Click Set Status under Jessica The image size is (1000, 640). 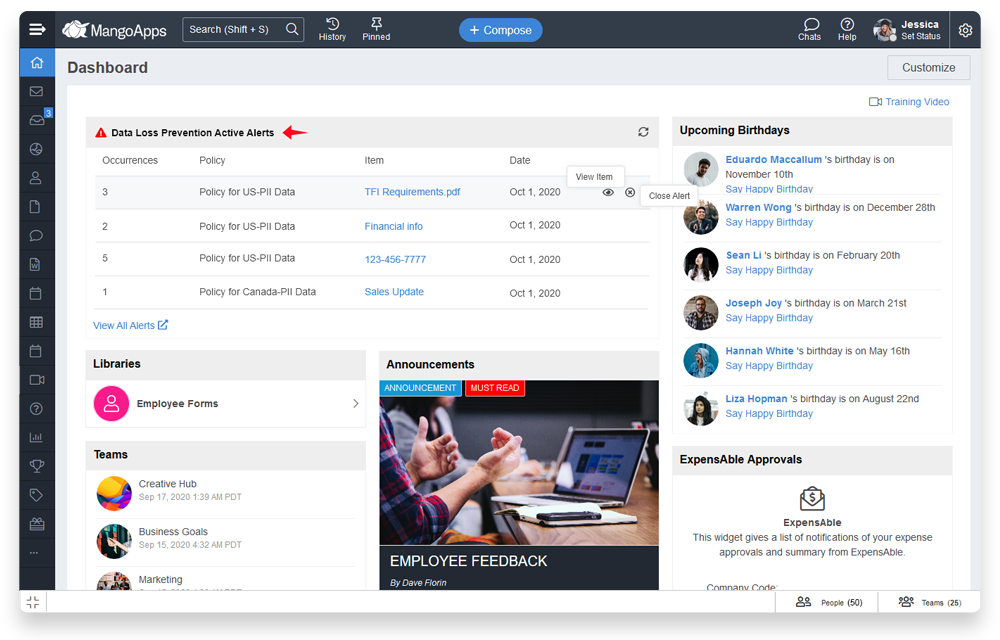[x=920, y=36]
